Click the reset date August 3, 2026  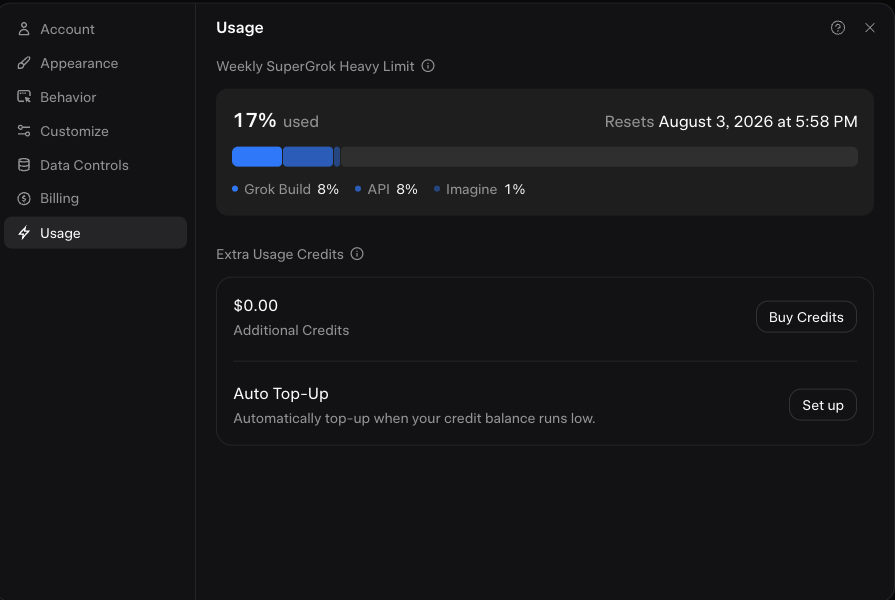[758, 122]
